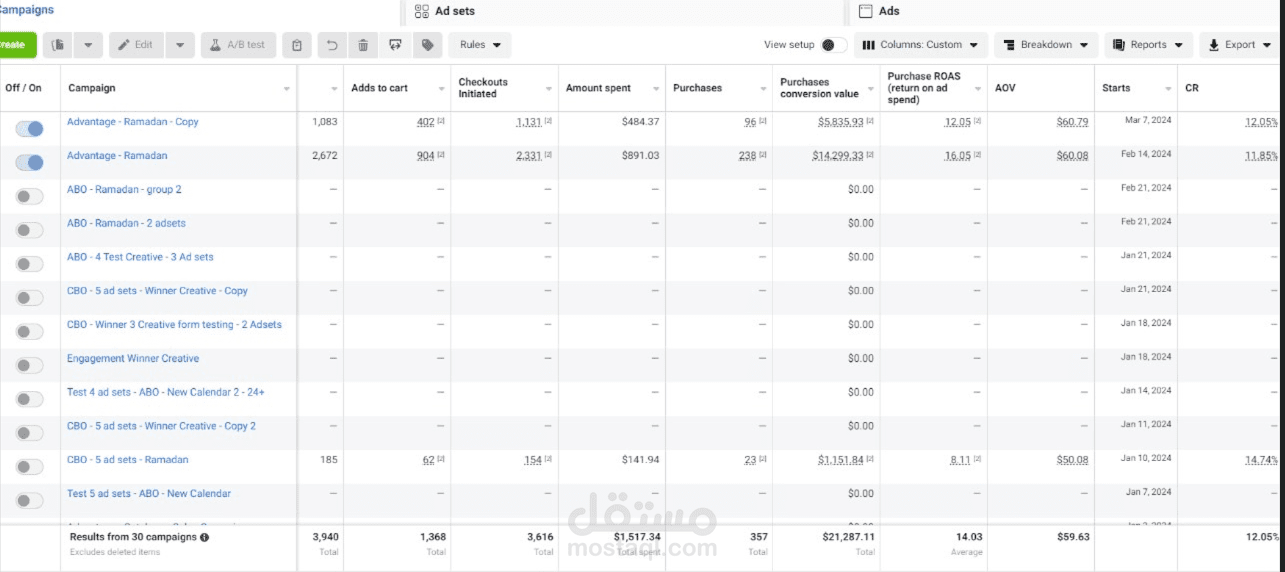Click the info icon beside Results from 30 campaigns
Screen dimensions: 1285x572
coord(205,537)
